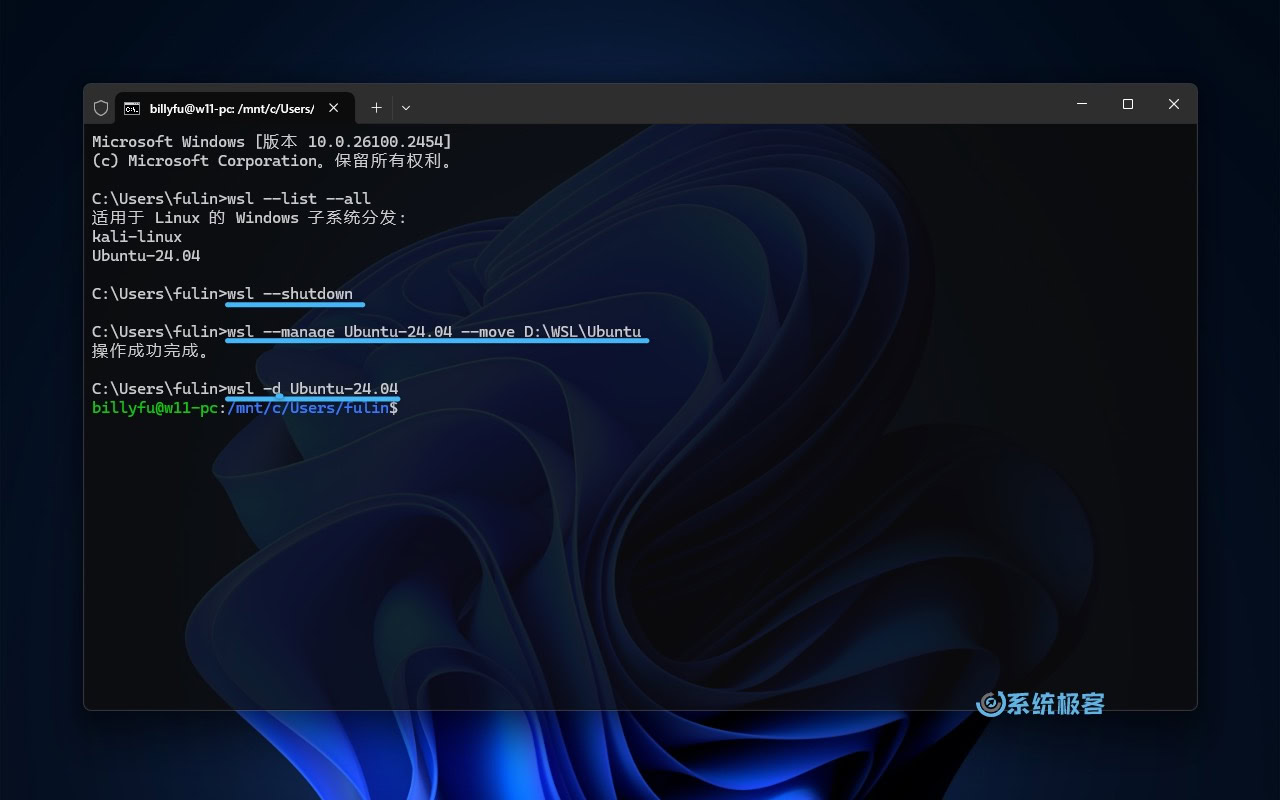Open a new tab with the plus button
Image resolution: width=1280 pixels, height=800 pixels.
(376, 107)
